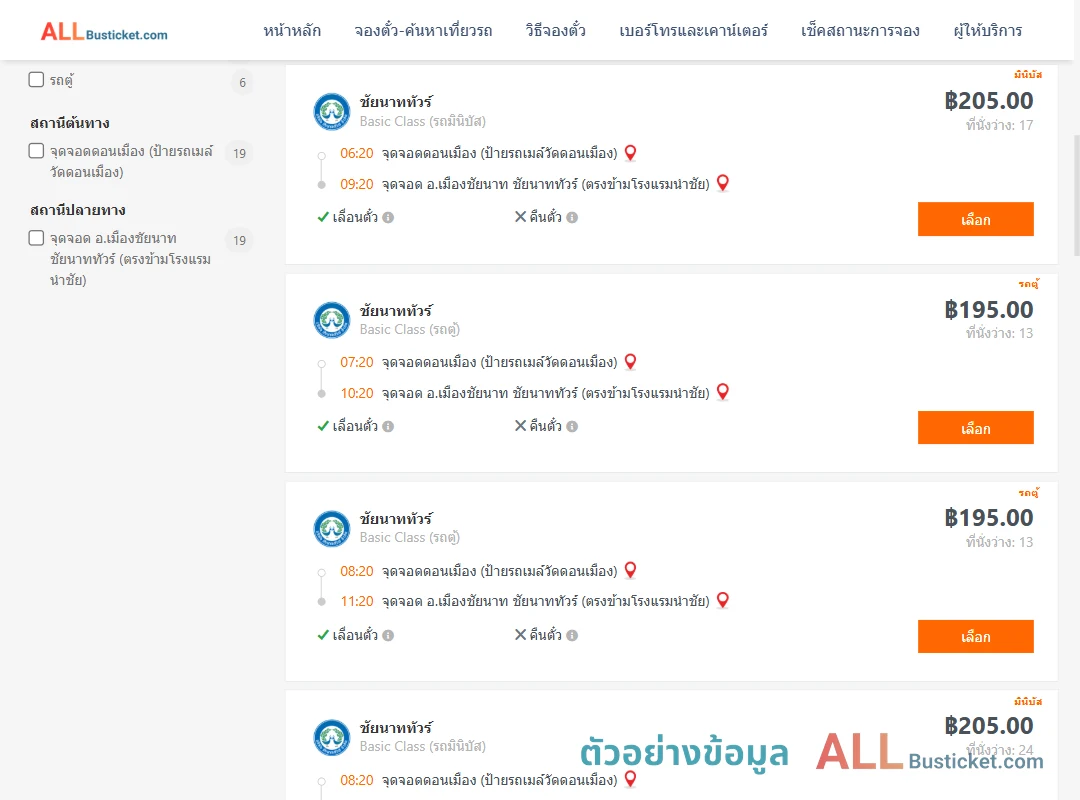Image resolution: width=1080 pixels, height=800 pixels.
Task: Click the 06:20 departure time text
Action: tap(357, 153)
